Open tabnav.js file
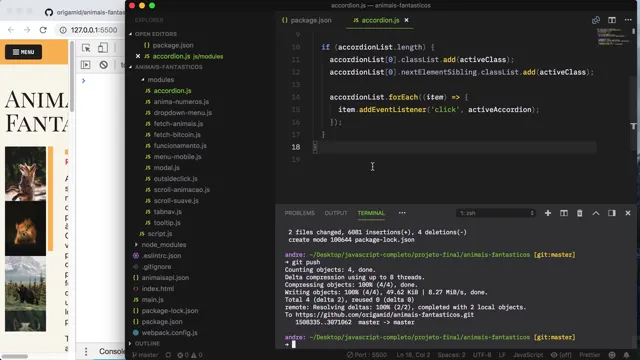The width and height of the screenshot is (640, 360). tap(168, 212)
